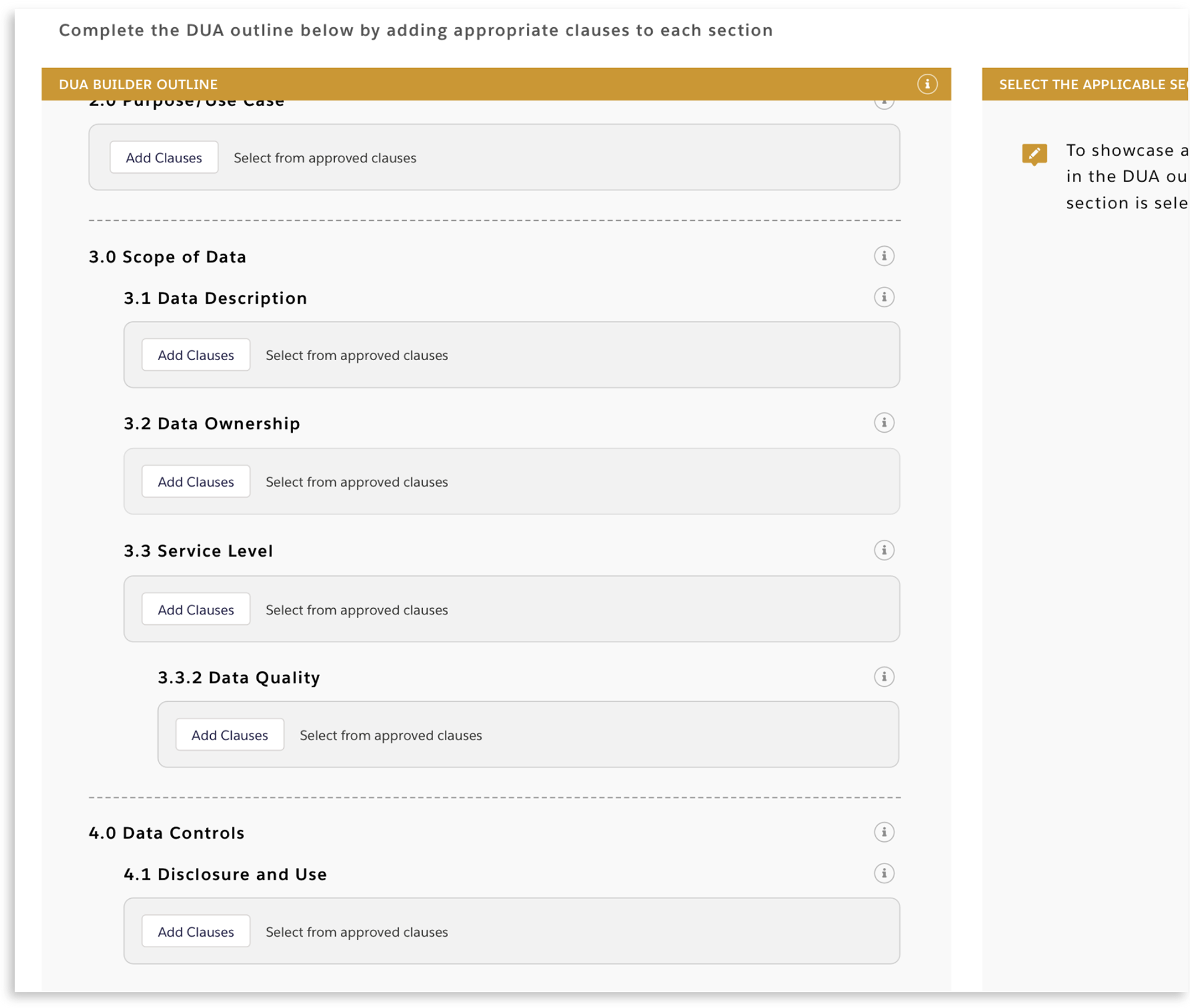Click info icon for 4.1 Disclosure and Use
Viewport: 1190px width, 1008px height.
tap(884, 873)
